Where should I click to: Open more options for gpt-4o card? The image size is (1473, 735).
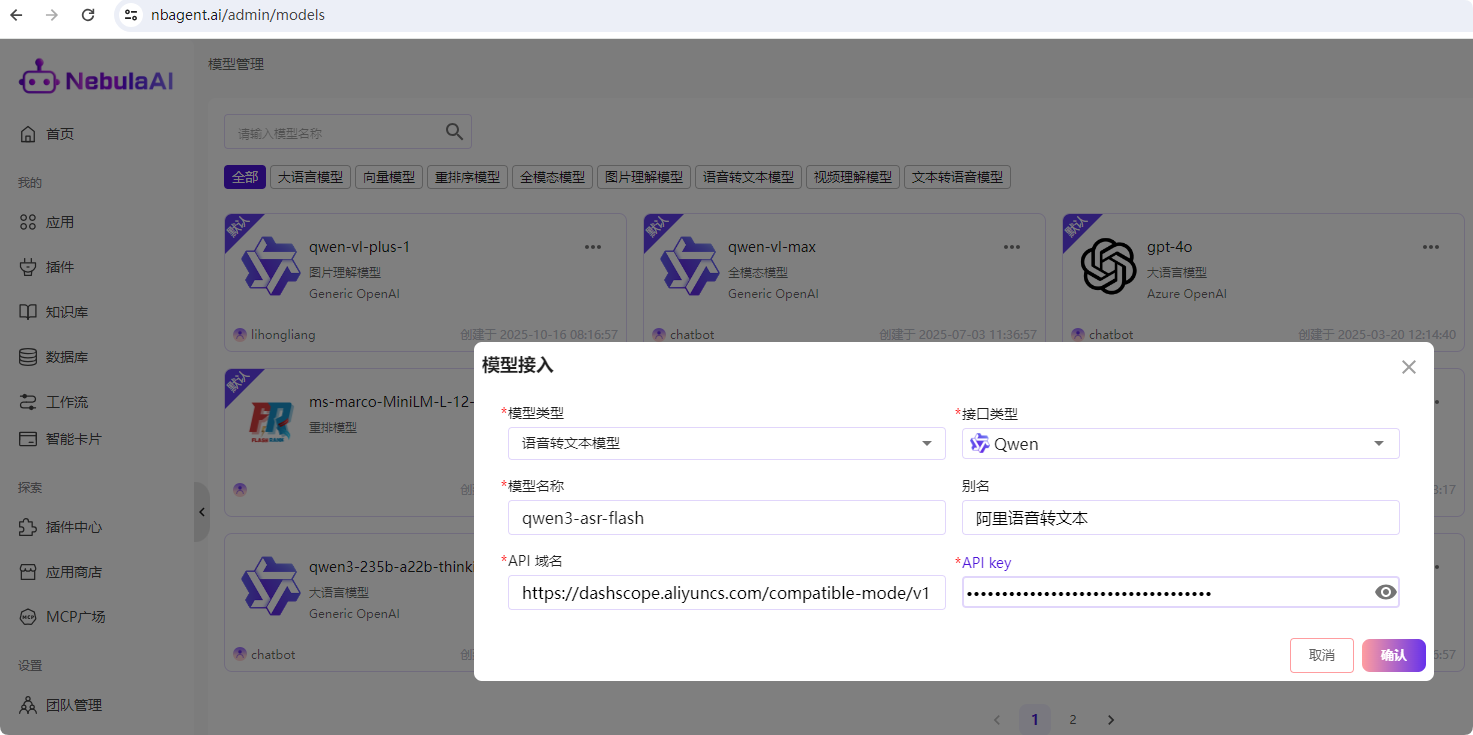click(1431, 247)
